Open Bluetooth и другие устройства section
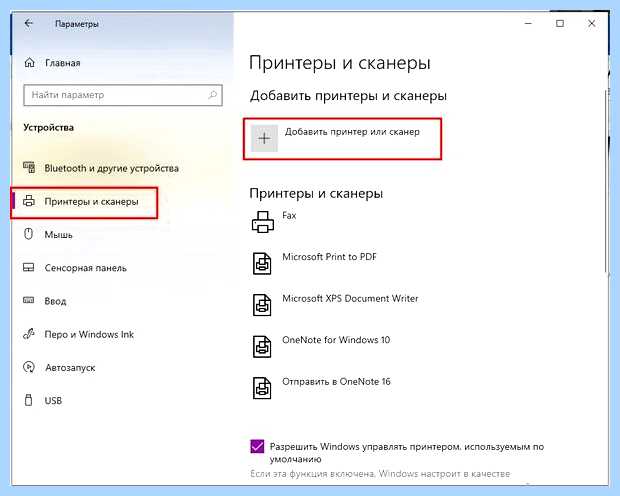 click(112, 168)
